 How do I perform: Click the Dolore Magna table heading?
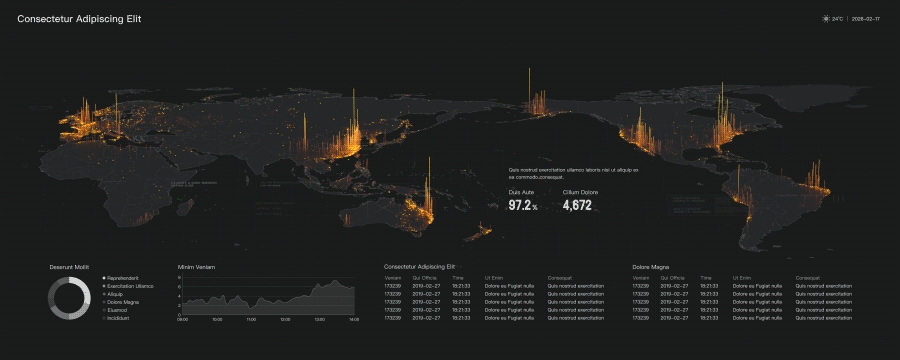click(x=651, y=267)
